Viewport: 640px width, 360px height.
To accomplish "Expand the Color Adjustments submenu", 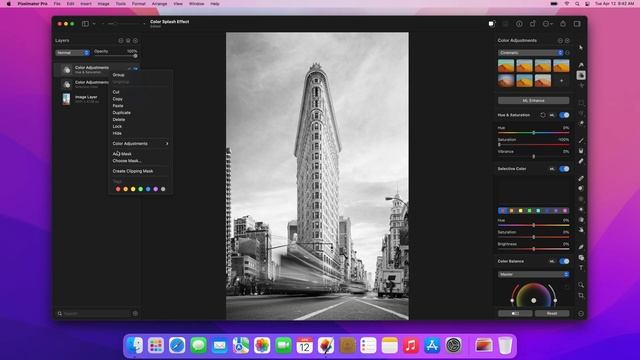I will (x=140, y=144).
